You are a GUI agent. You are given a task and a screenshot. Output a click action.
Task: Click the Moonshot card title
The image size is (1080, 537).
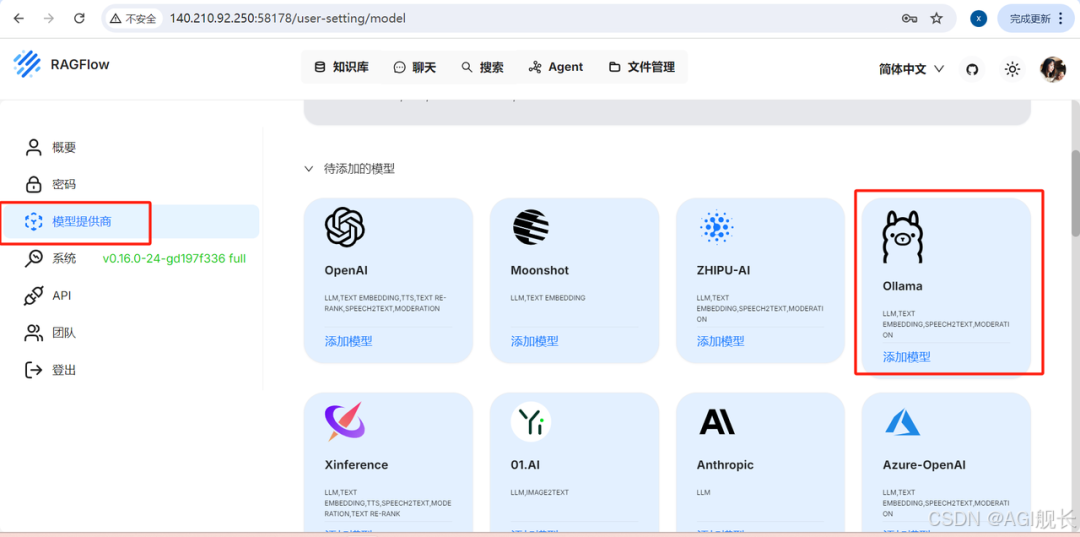[540, 271]
